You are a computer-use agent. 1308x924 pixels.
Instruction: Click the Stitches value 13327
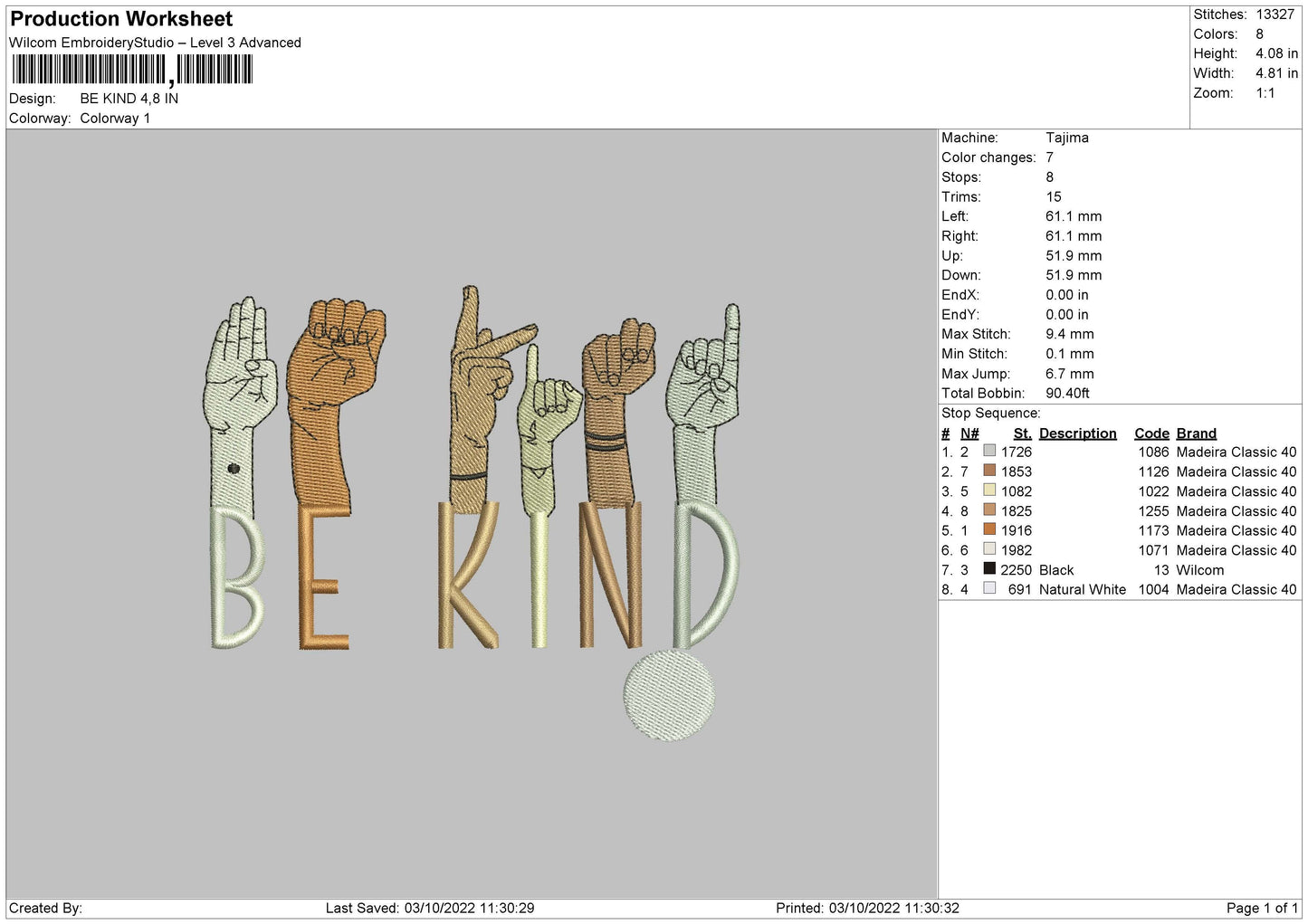tap(1275, 14)
